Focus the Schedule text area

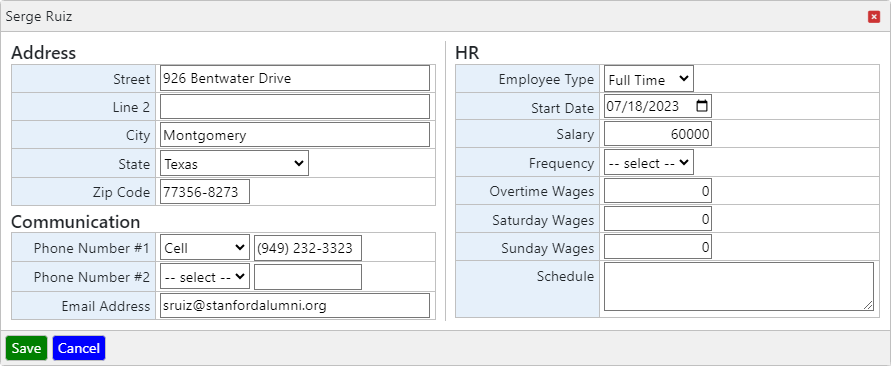[x=739, y=286]
